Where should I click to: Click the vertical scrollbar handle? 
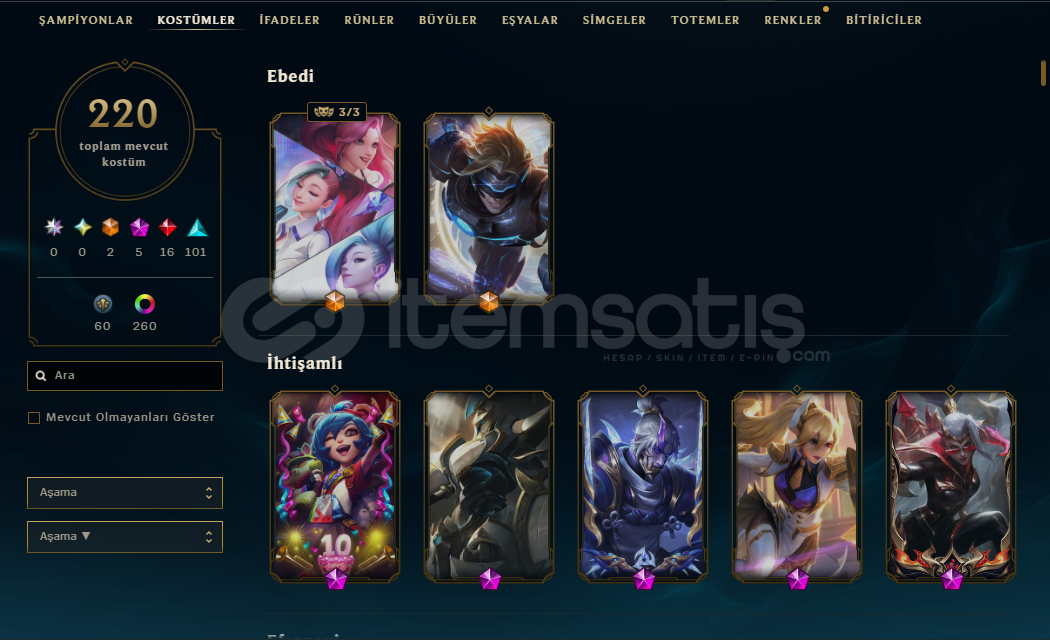point(1043,73)
